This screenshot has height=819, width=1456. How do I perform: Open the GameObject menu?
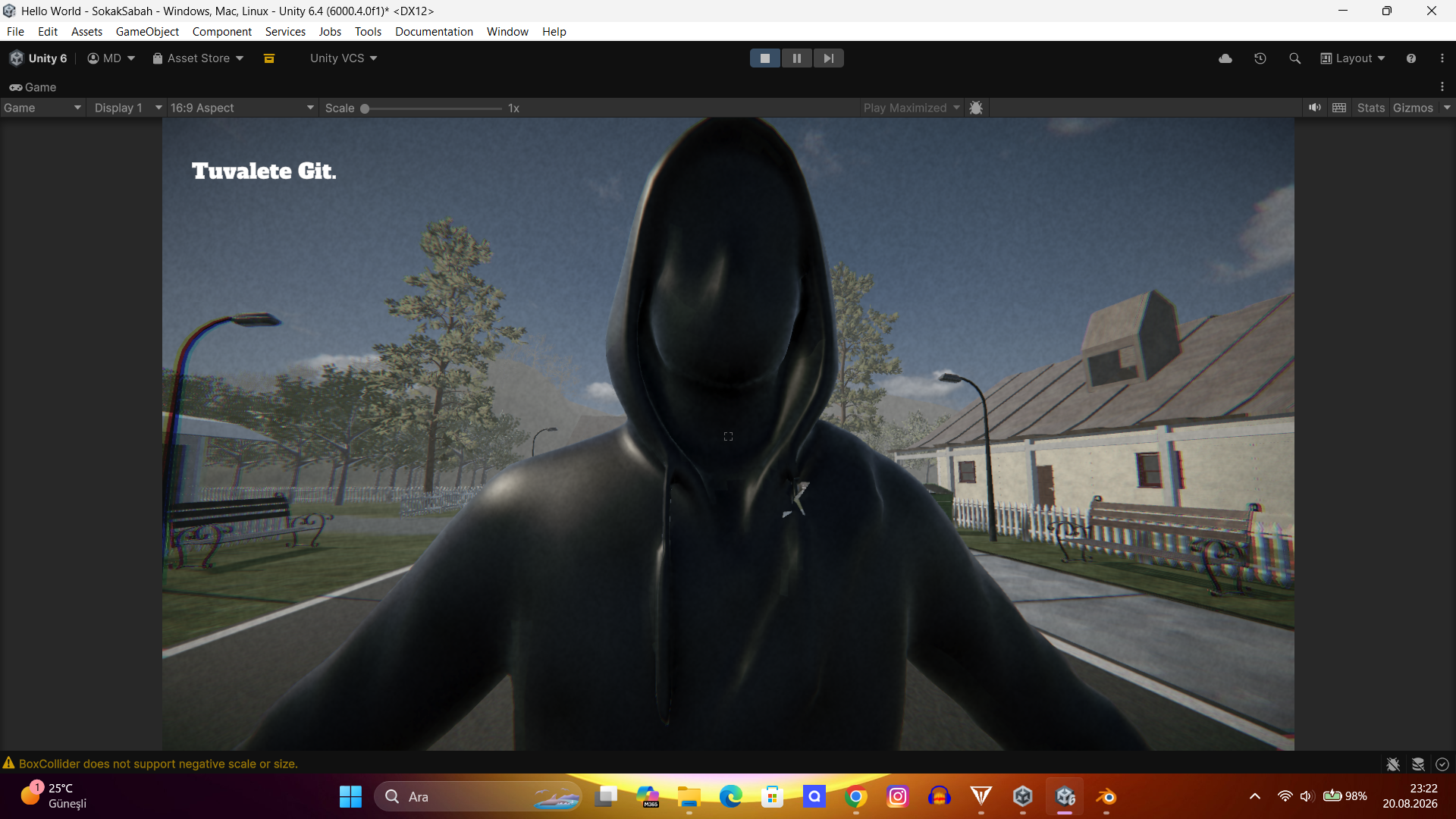coord(147,32)
